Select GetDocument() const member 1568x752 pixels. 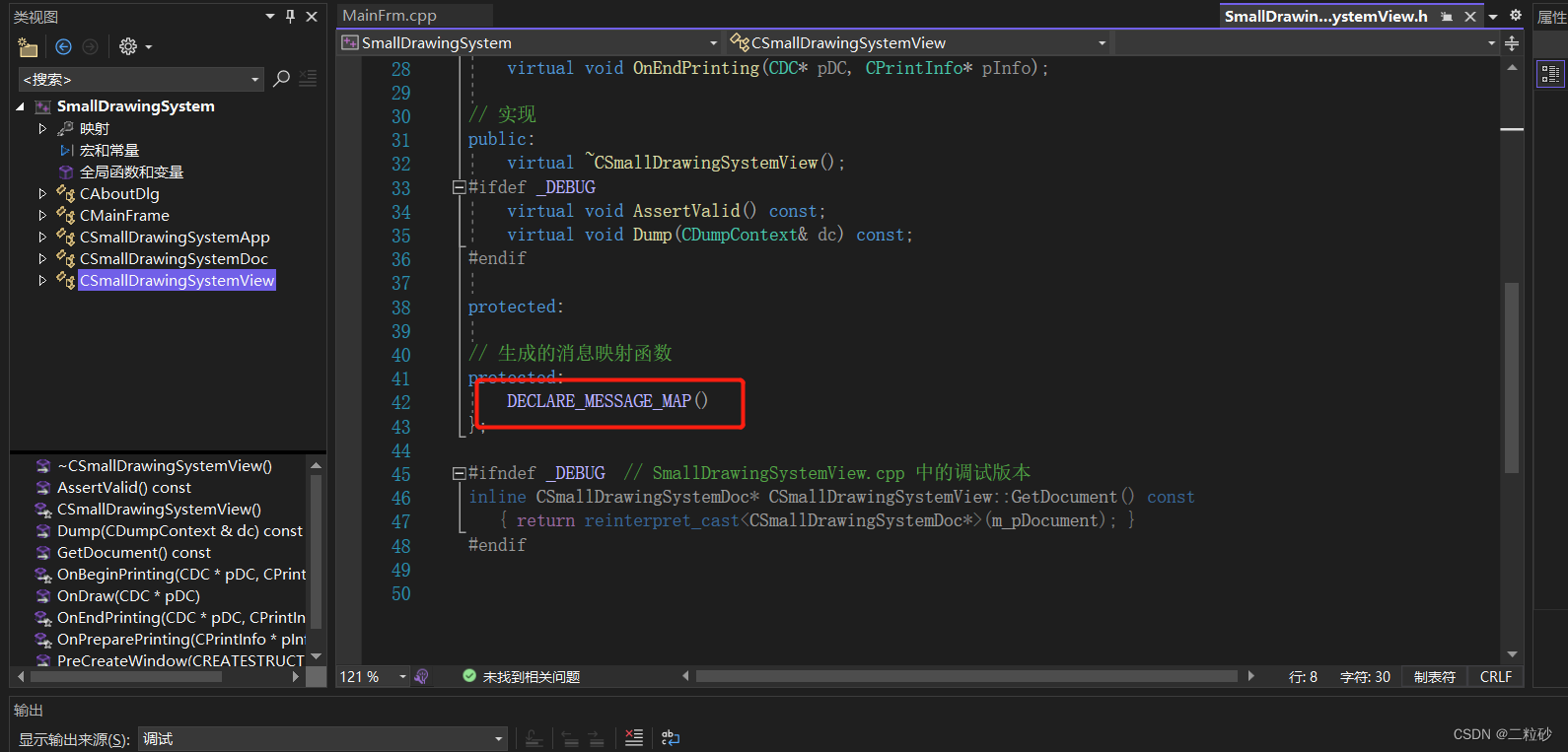pyautogui.click(x=134, y=552)
